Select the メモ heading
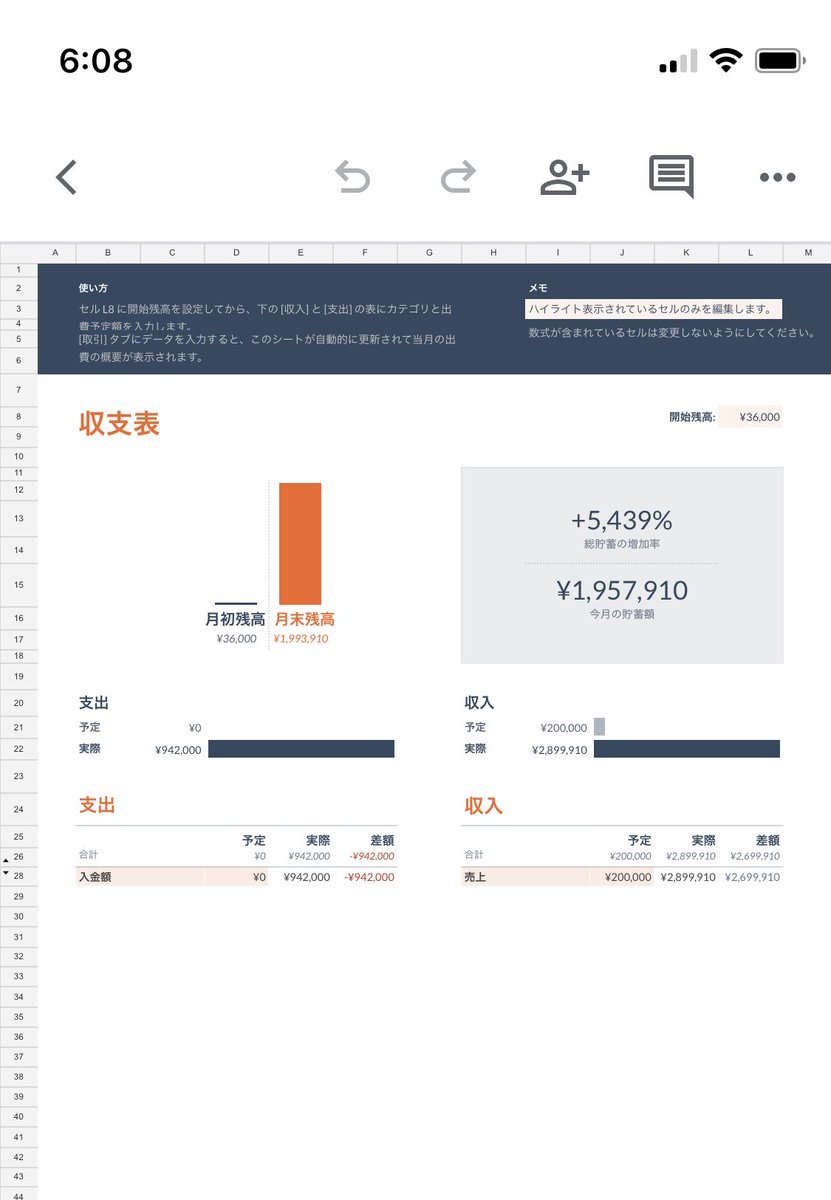831x1200 pixels. [x=538, y=288]
